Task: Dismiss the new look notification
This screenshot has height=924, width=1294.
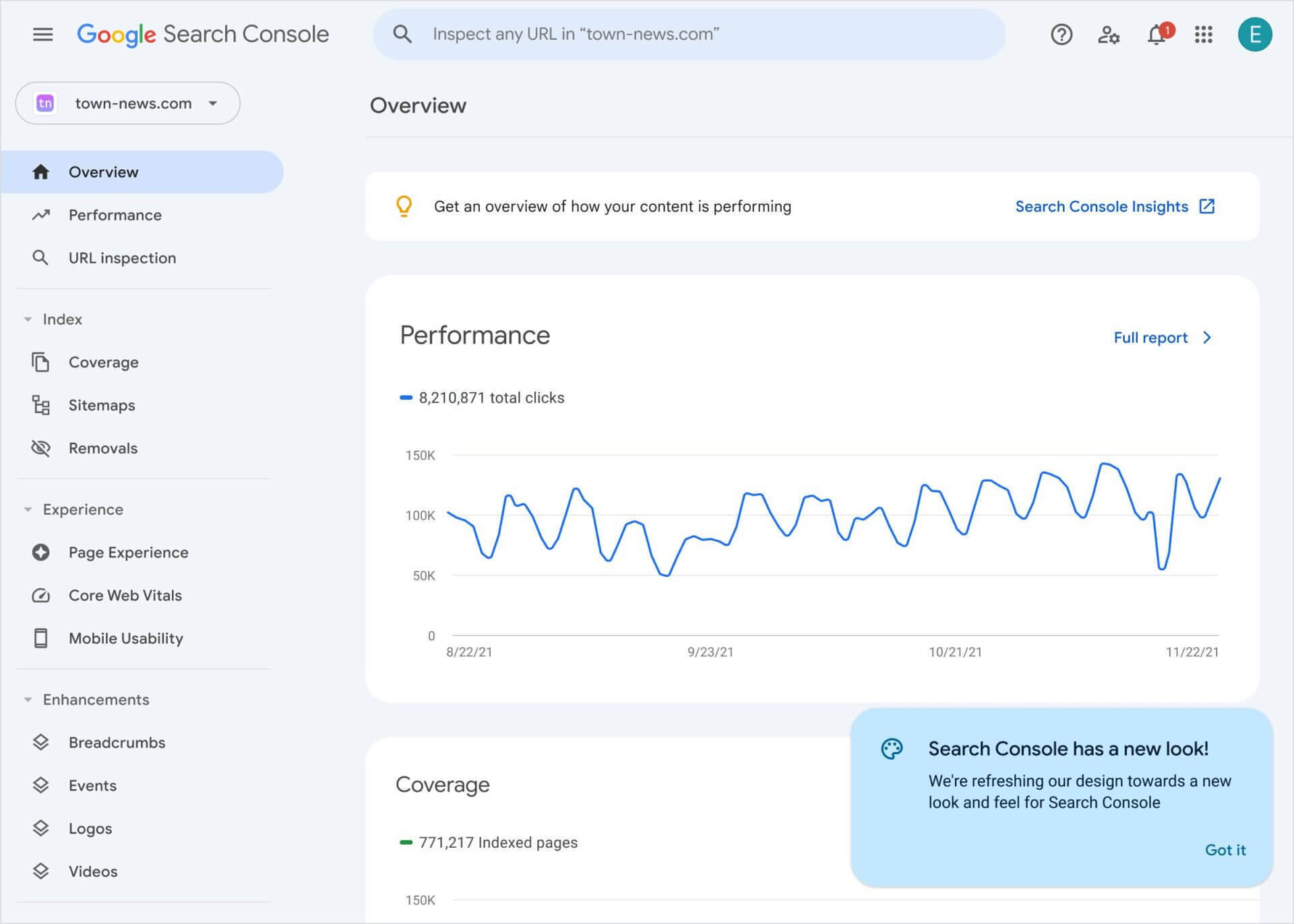Action: click(x=1225, y=849)
